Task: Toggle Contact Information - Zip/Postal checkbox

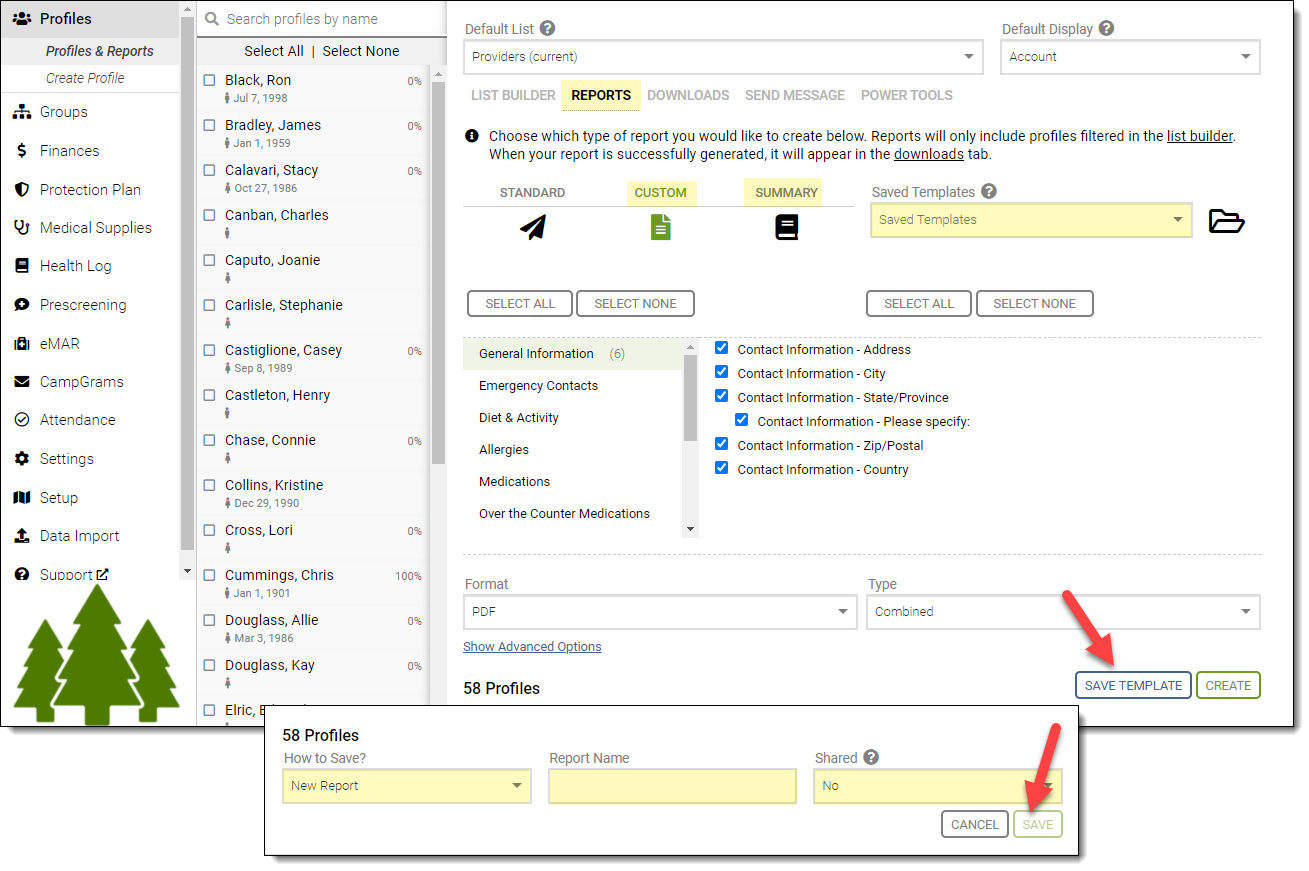Action: click(x=721, y=445)
